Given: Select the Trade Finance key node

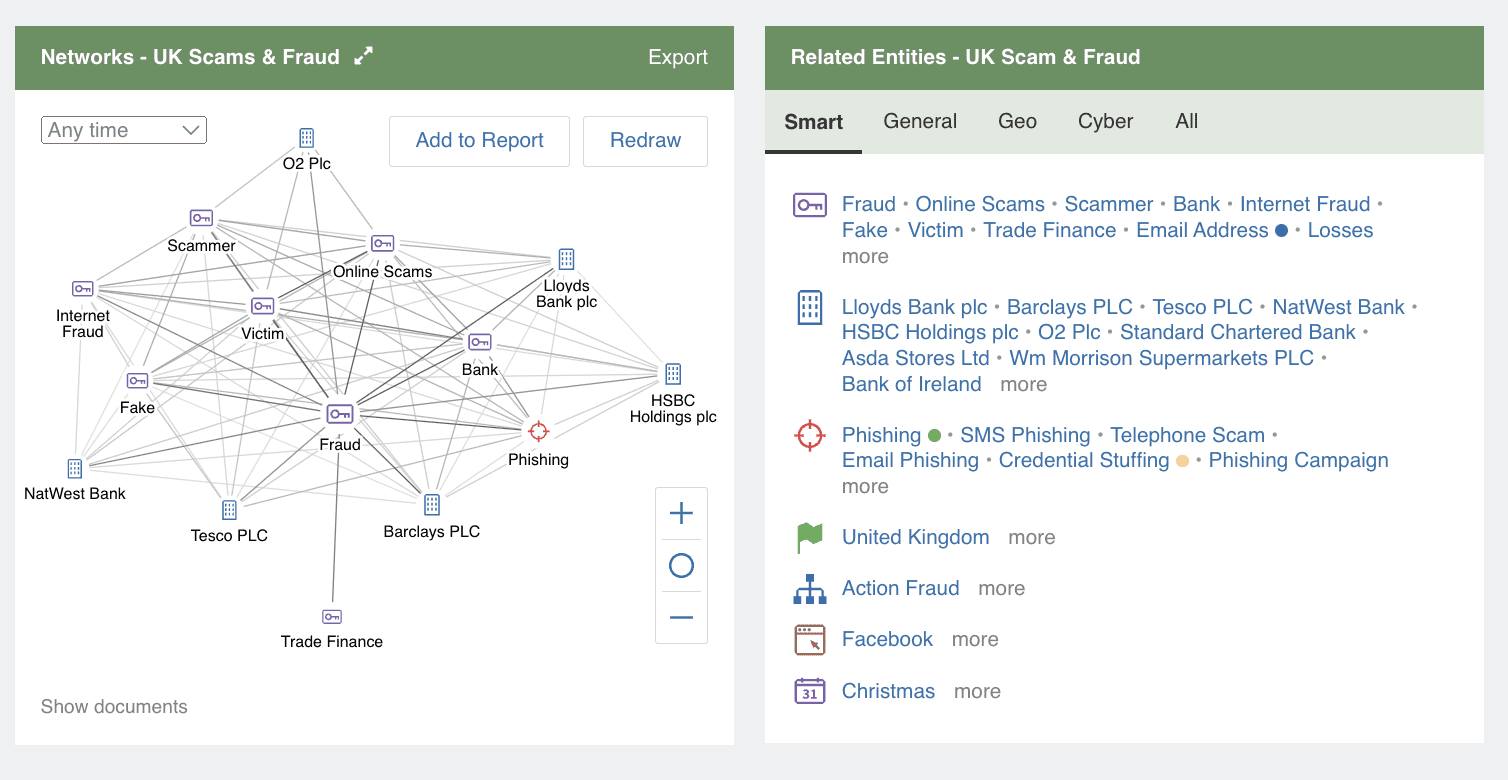Looking at the screenshot, I should tap(332, 616).
